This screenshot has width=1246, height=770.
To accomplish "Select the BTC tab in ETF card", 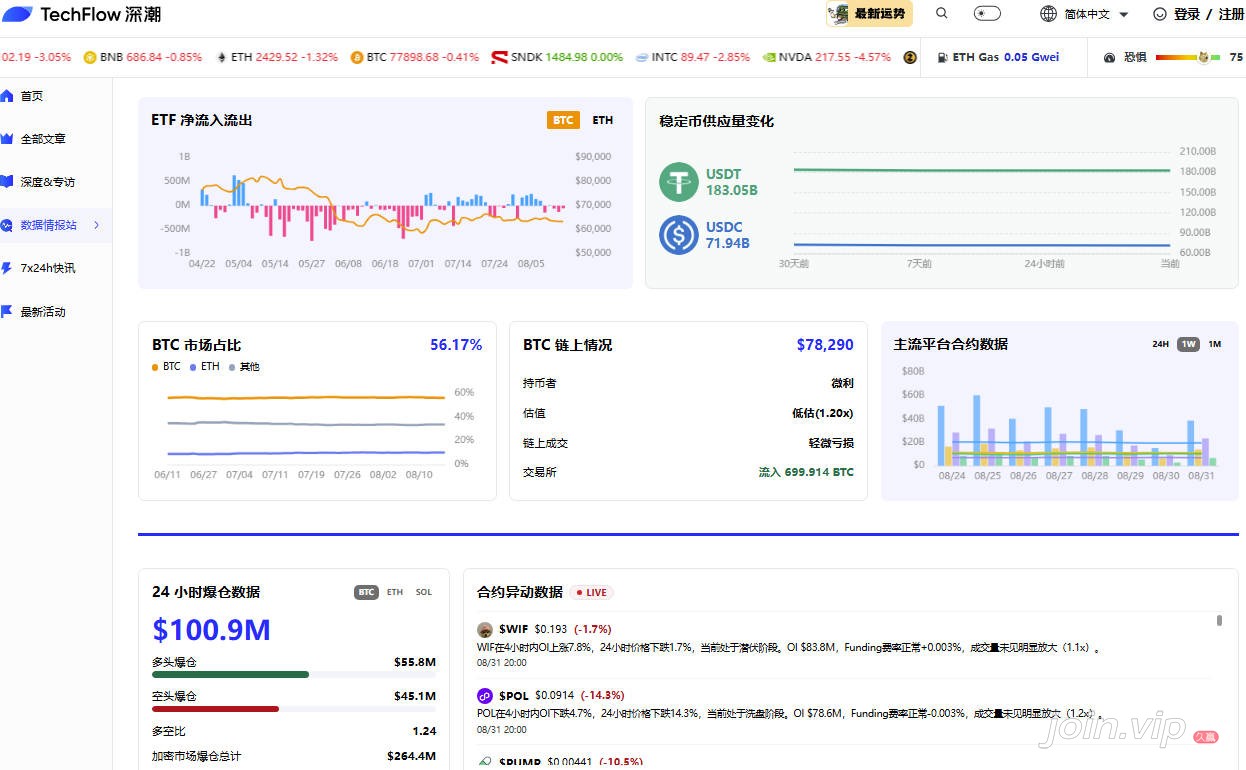I will tap(564, 120).
